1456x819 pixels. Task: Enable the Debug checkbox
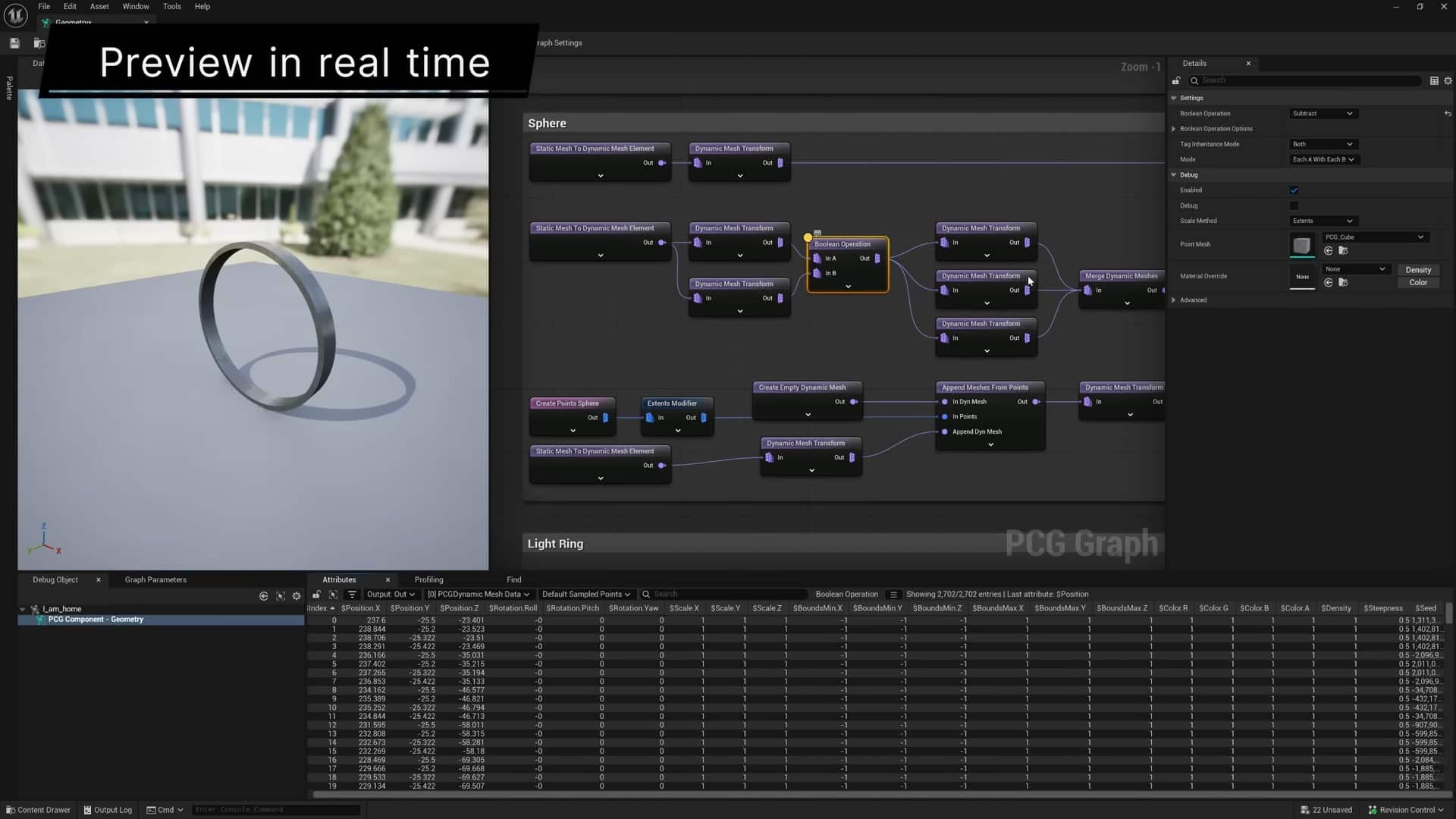[x=1294, y=206]
